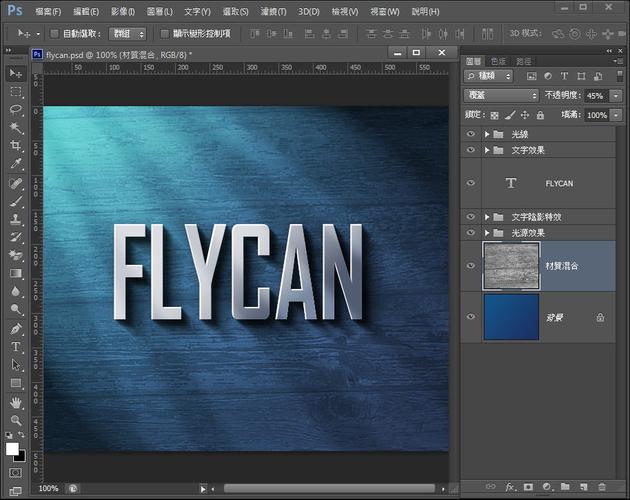Viewport: 630px width, 500px height.
Task: Delete layer trash icon
Action: (602, 487)
